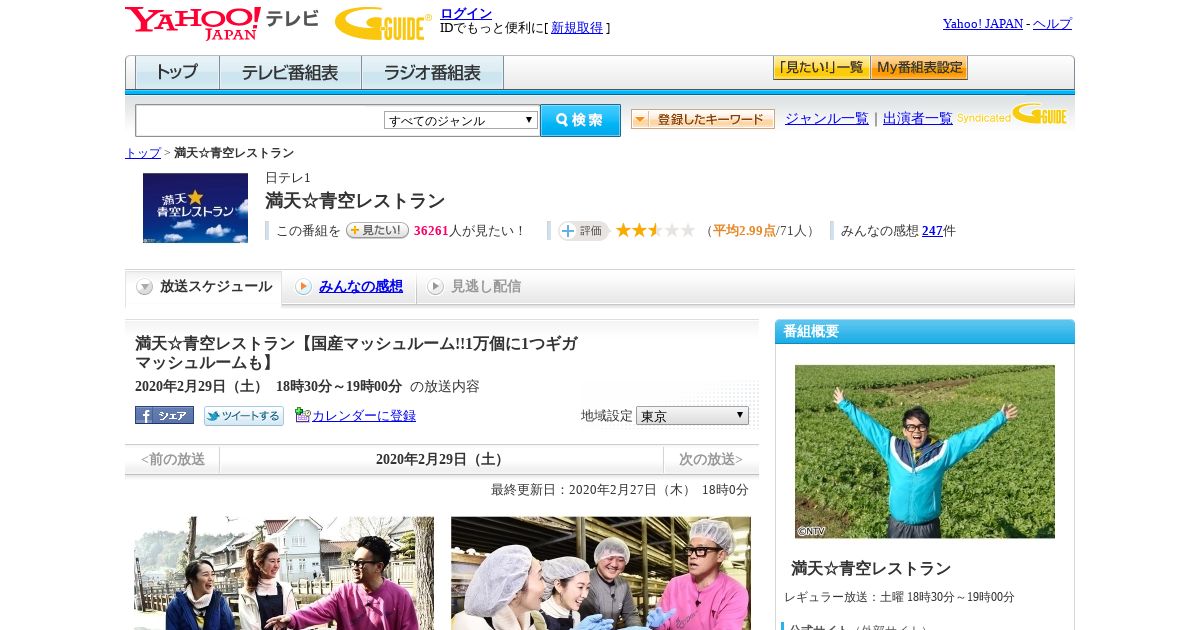This screenshot has height=630, width=1200.
Task: Click the 満天☆青空レストラン program logo thumbnail
Action: pyautogui.click(x=195, y=208)
